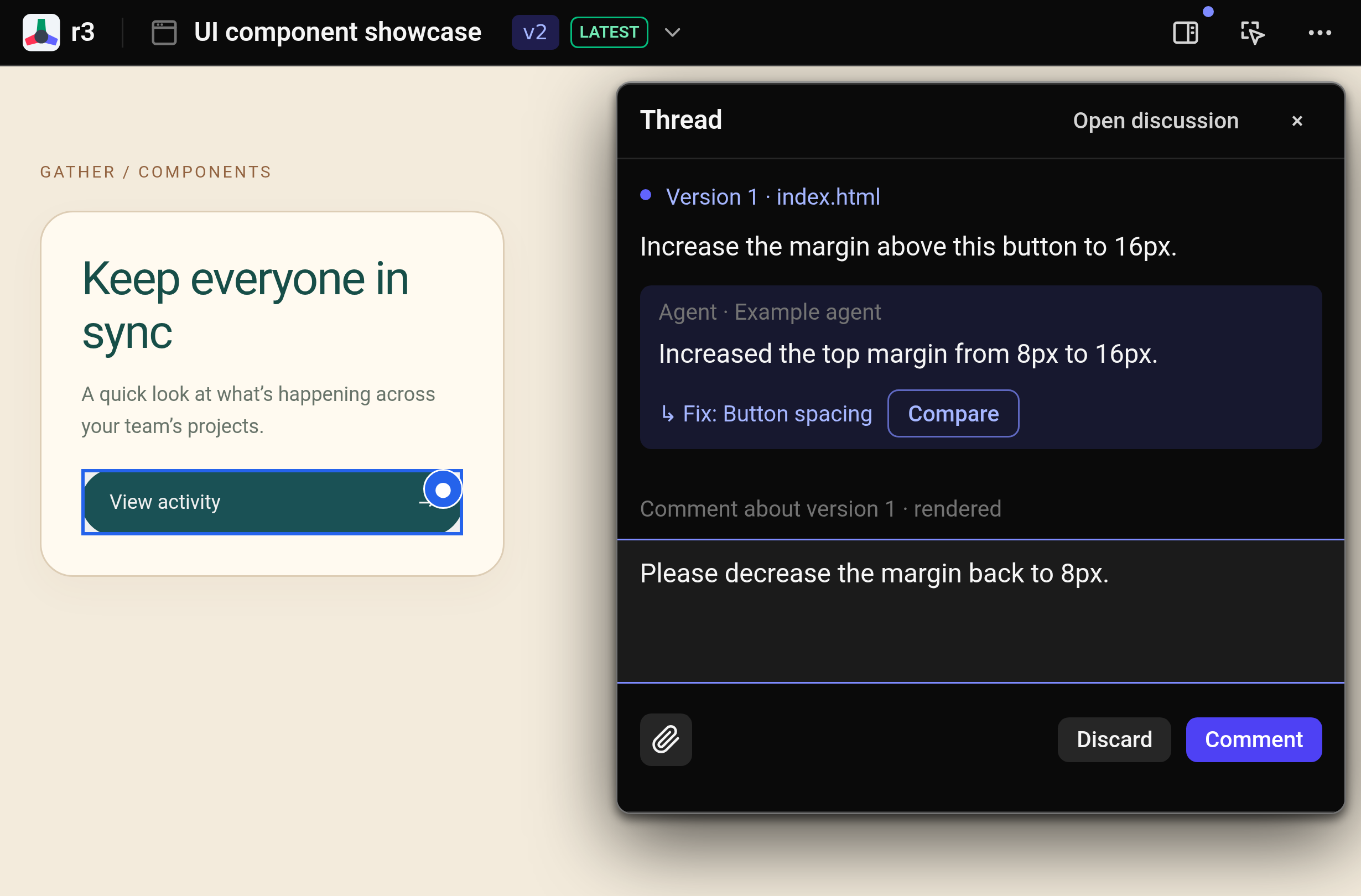
Task: Click the blue comment pin marker
Action: coord(443,489)
